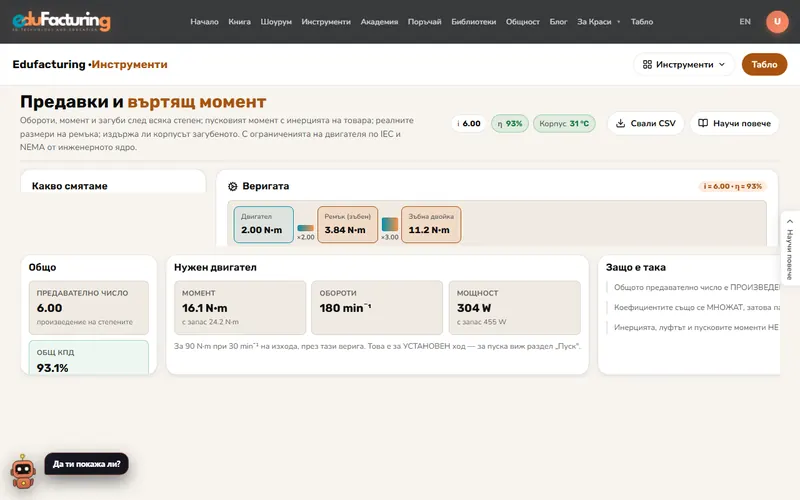Open the Начало menu item
Screen dimensions: 800x500
pos(204,21)
